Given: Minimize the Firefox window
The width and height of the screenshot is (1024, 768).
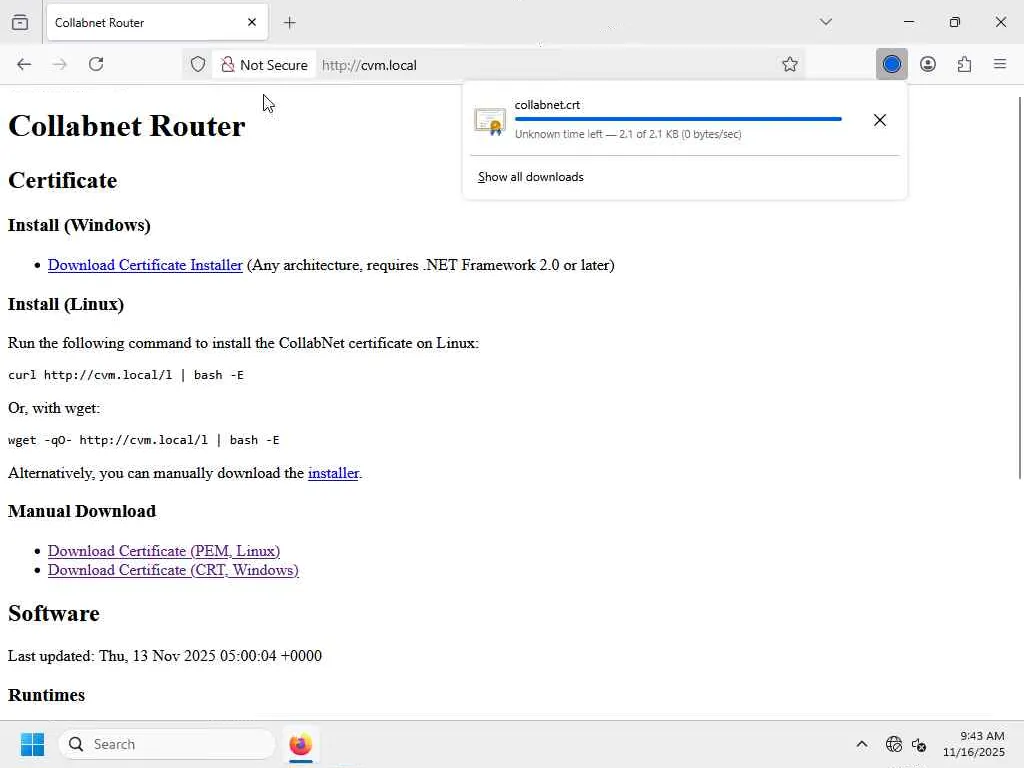Looking at the screenshot, I should coord(908,22).
